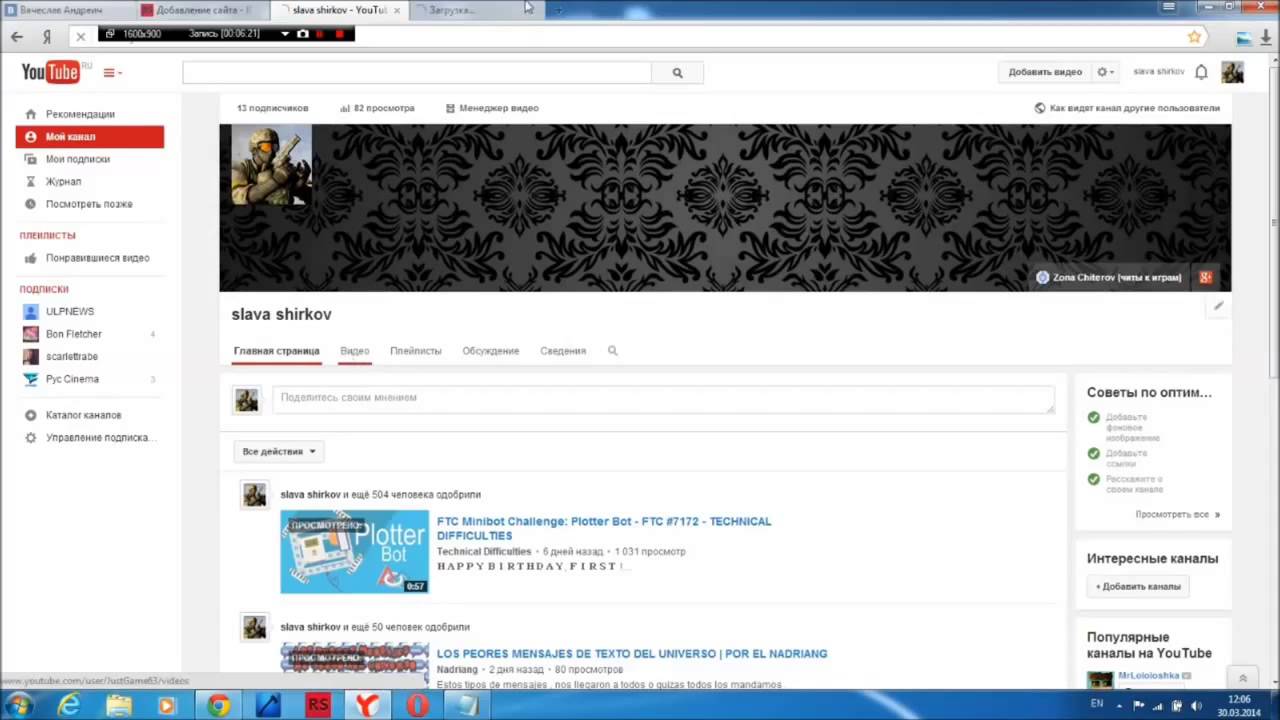Click the channel search magnifier icon
Viewport: 1280px width, 720px height.
click(613, 351)
